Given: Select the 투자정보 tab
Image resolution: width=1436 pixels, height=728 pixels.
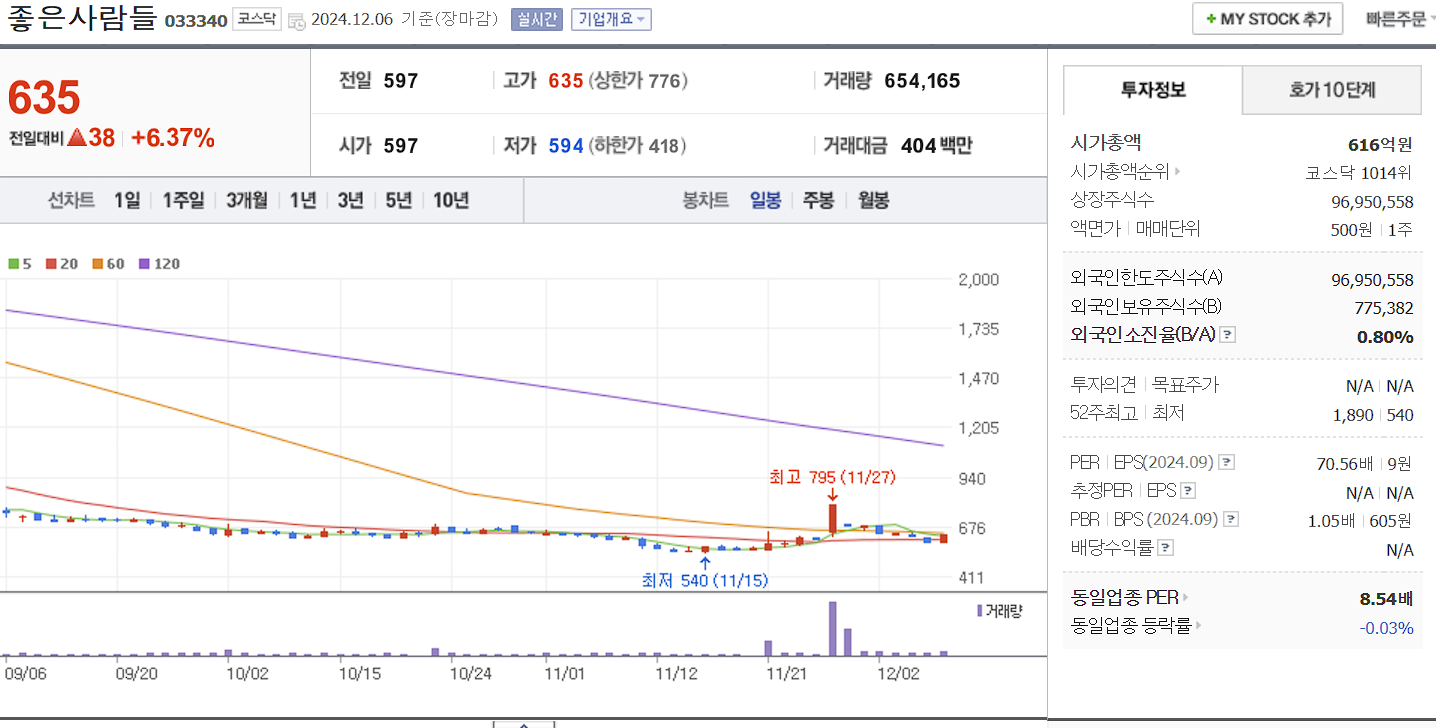Looking at the screenshot, I should point(1151,90).
